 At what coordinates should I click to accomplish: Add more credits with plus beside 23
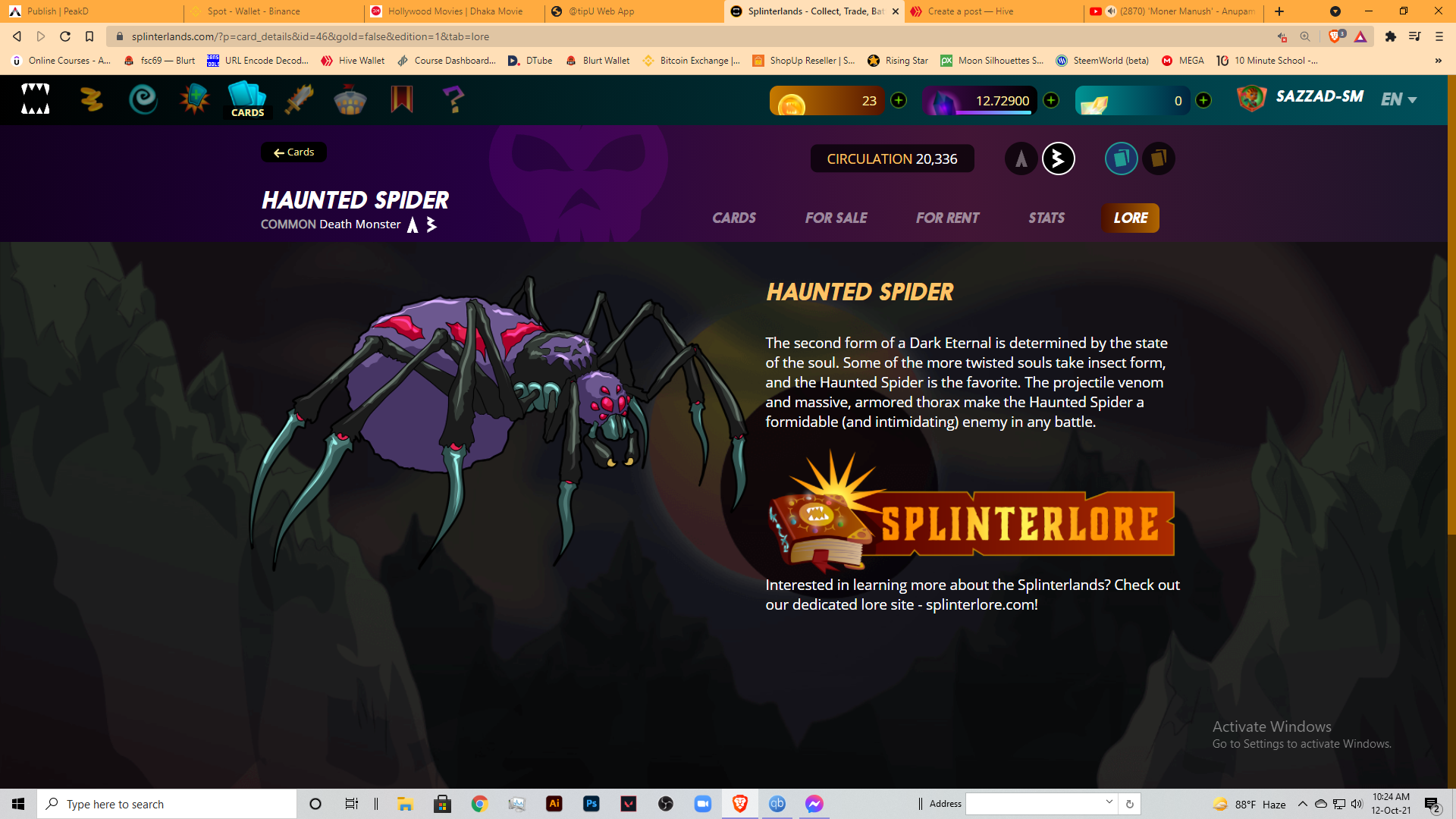click(899, 100)
